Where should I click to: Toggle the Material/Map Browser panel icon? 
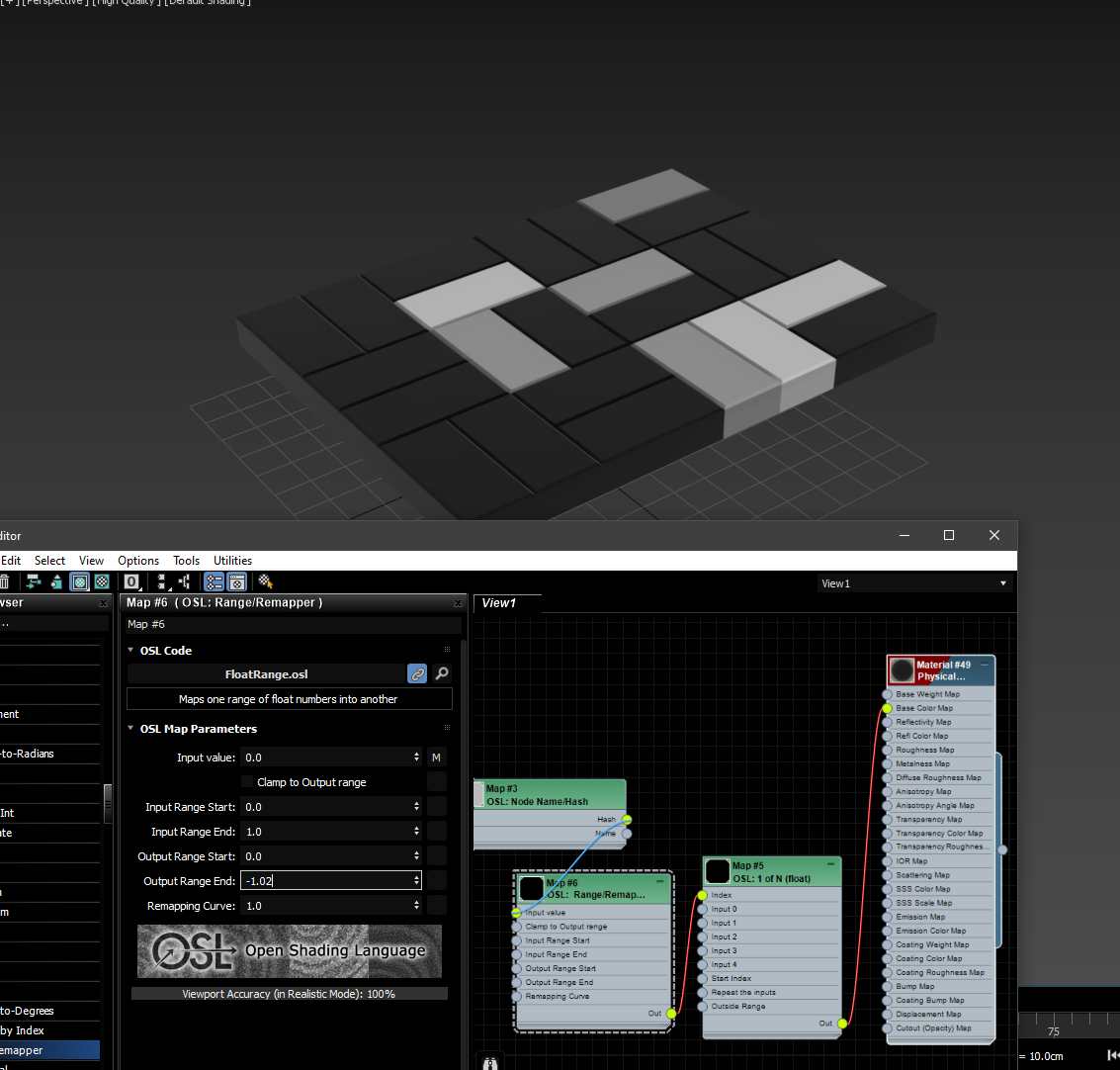215,581
